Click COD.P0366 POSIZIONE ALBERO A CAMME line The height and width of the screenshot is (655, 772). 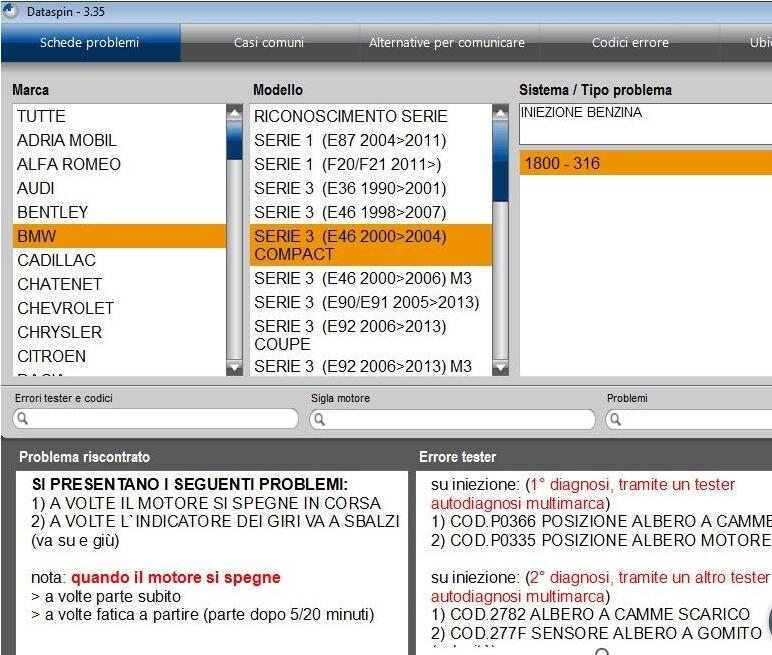pos(601,521)
